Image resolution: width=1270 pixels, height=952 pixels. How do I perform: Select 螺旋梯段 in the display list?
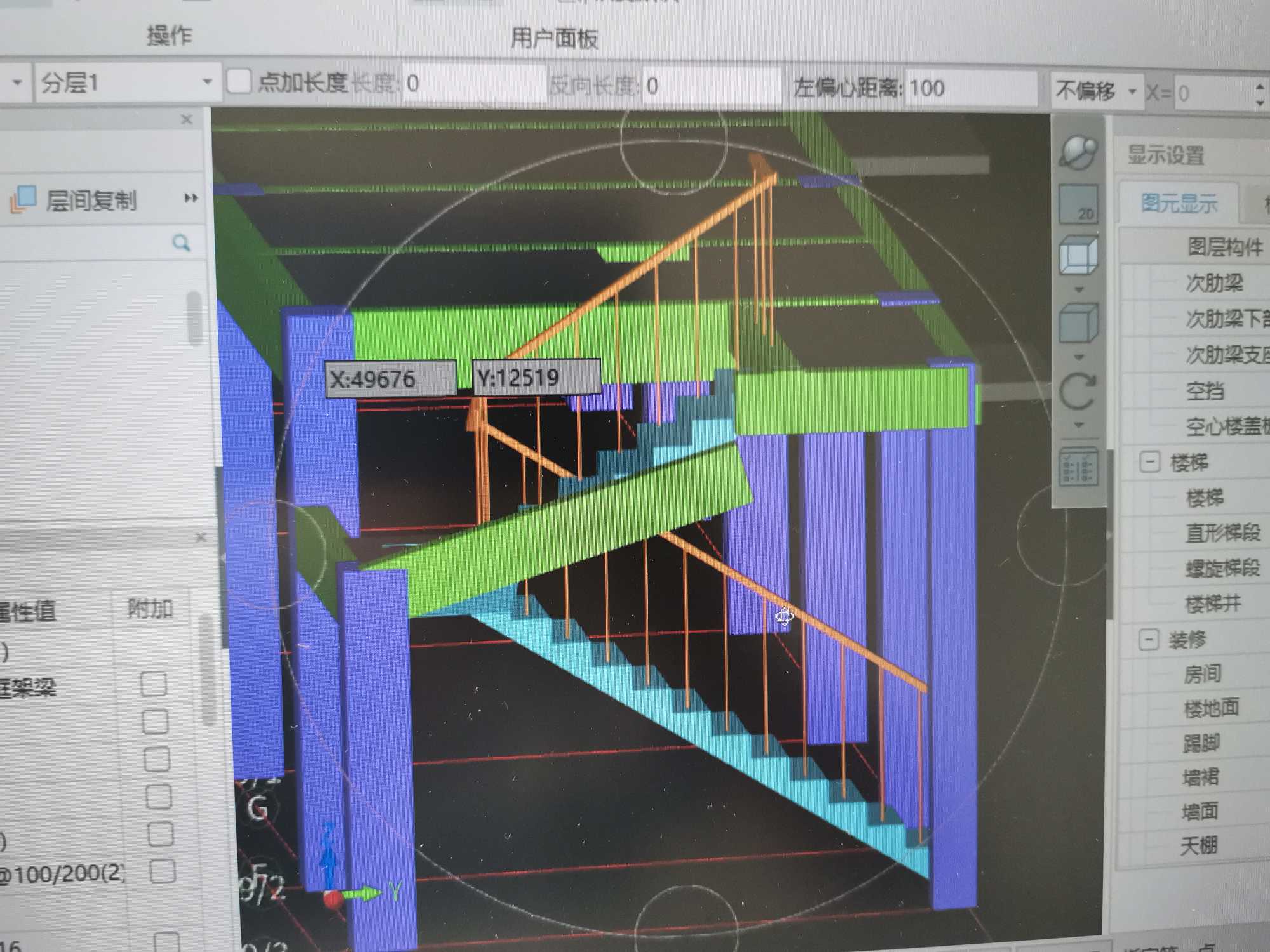1222,568
